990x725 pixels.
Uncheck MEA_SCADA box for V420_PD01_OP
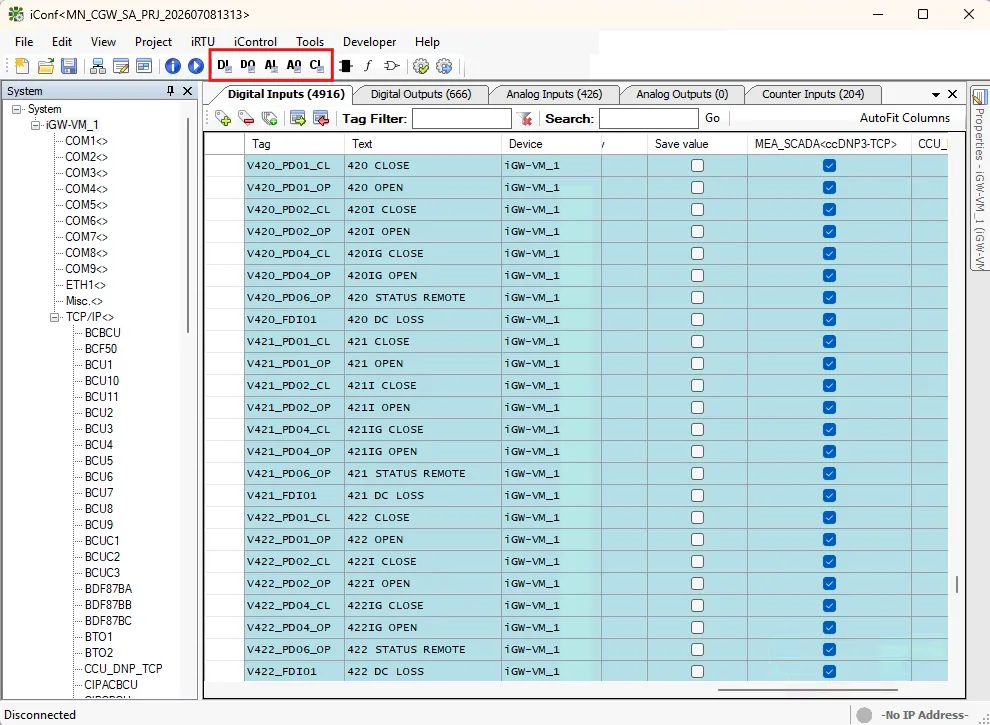[x=829, y=188]
